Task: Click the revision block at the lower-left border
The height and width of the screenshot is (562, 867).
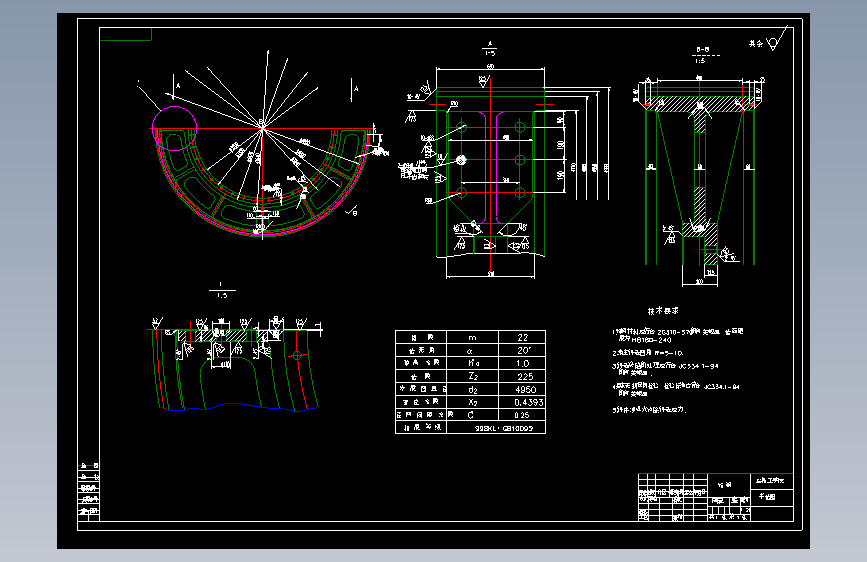Action: pyautogui.click(x=88, y=491)
